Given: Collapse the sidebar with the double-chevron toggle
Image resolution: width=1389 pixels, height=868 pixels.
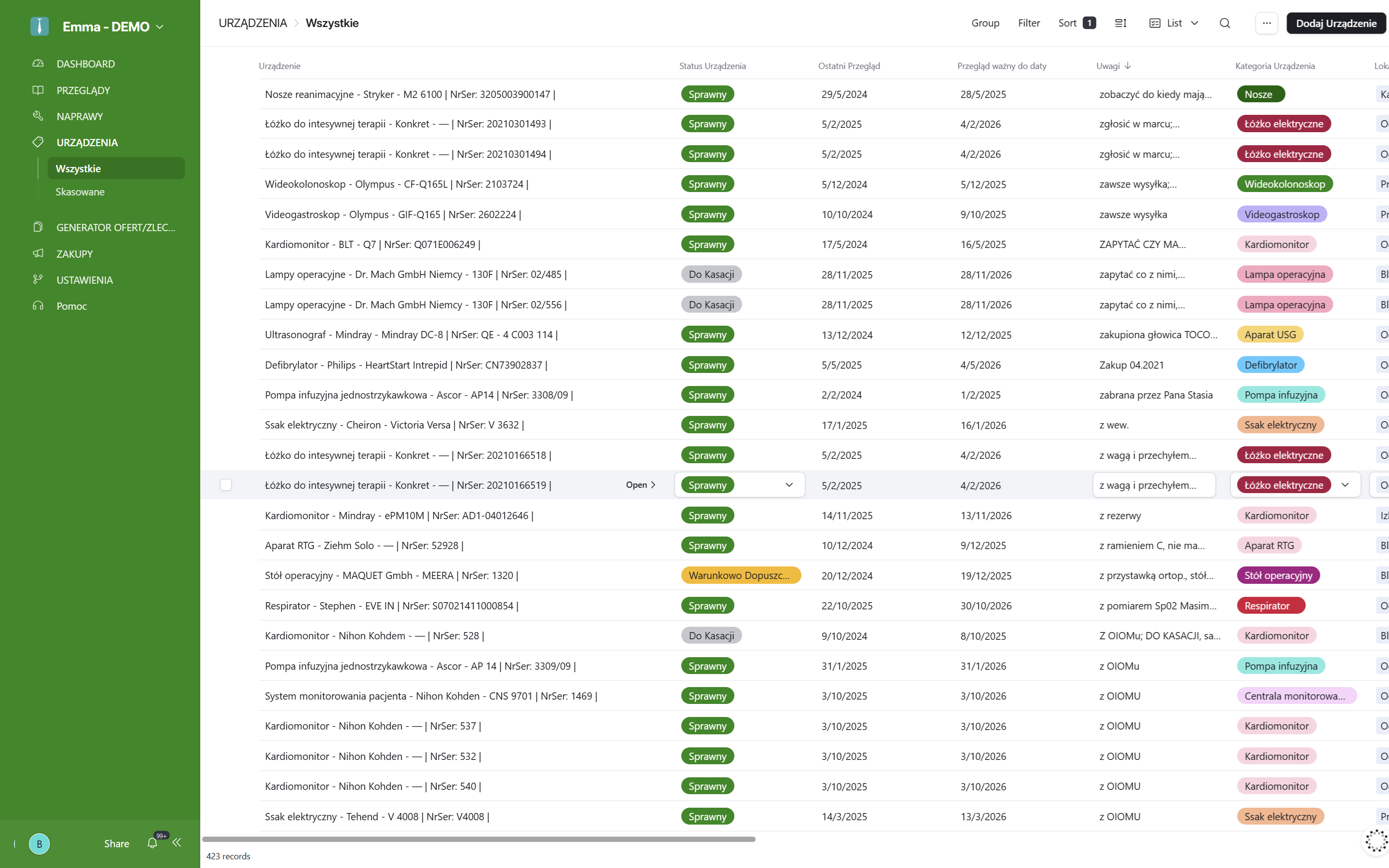Looking at the screenshot, I should click(x=177, y=842).
